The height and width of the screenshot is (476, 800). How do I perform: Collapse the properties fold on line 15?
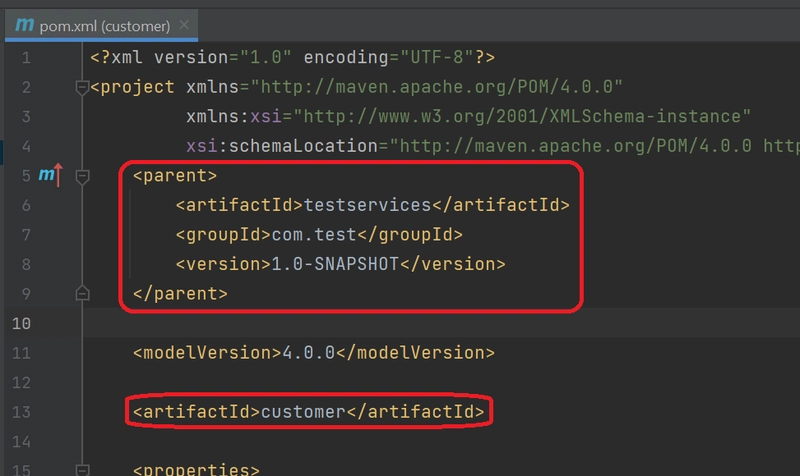82,469
